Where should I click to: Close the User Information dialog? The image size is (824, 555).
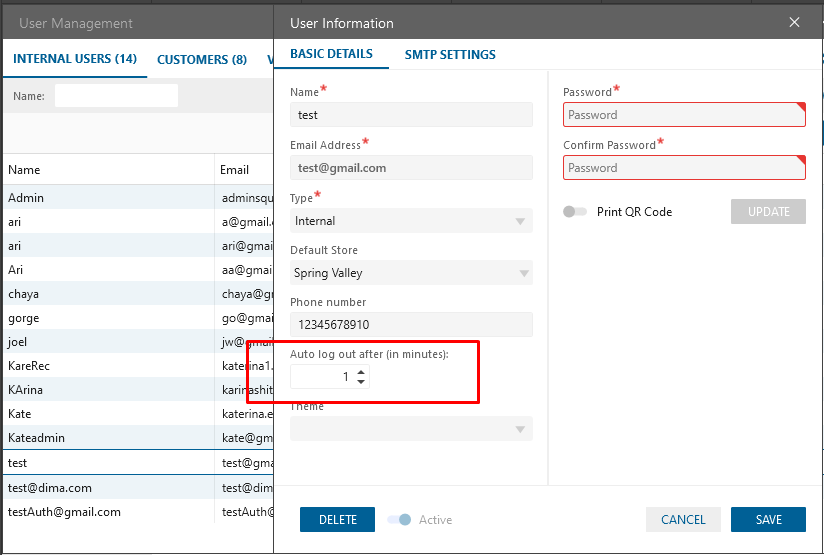pos(794,23)
